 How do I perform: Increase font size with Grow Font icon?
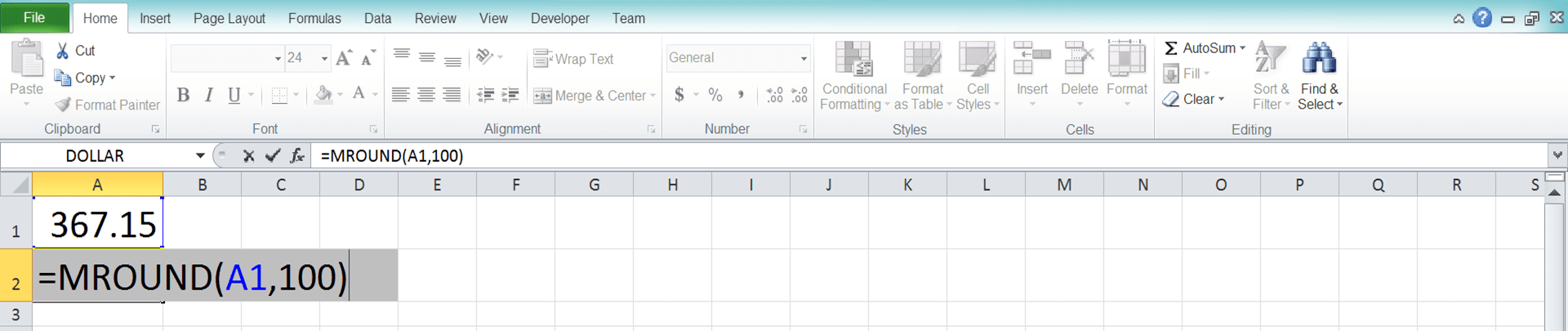(x=344, y=57)
